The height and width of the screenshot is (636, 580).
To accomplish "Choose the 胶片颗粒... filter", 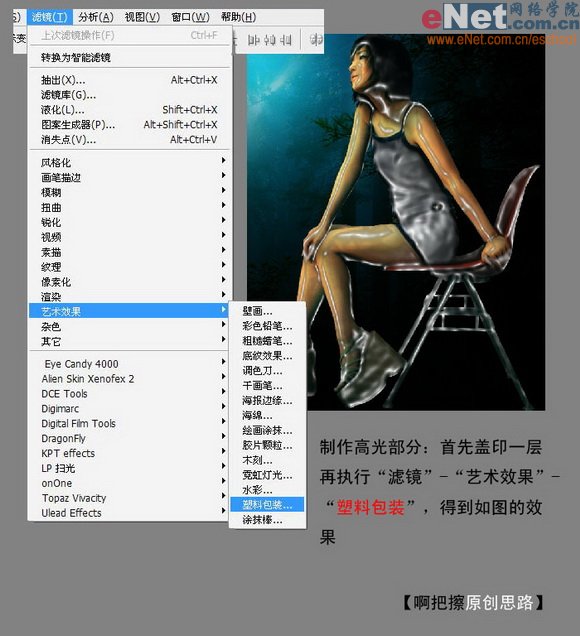I will point(267,445).
